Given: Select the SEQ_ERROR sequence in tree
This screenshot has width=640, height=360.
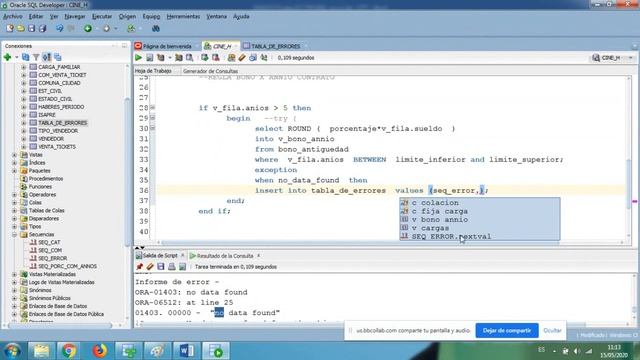Looking at the screenshot, I should (x=53, y=258).
